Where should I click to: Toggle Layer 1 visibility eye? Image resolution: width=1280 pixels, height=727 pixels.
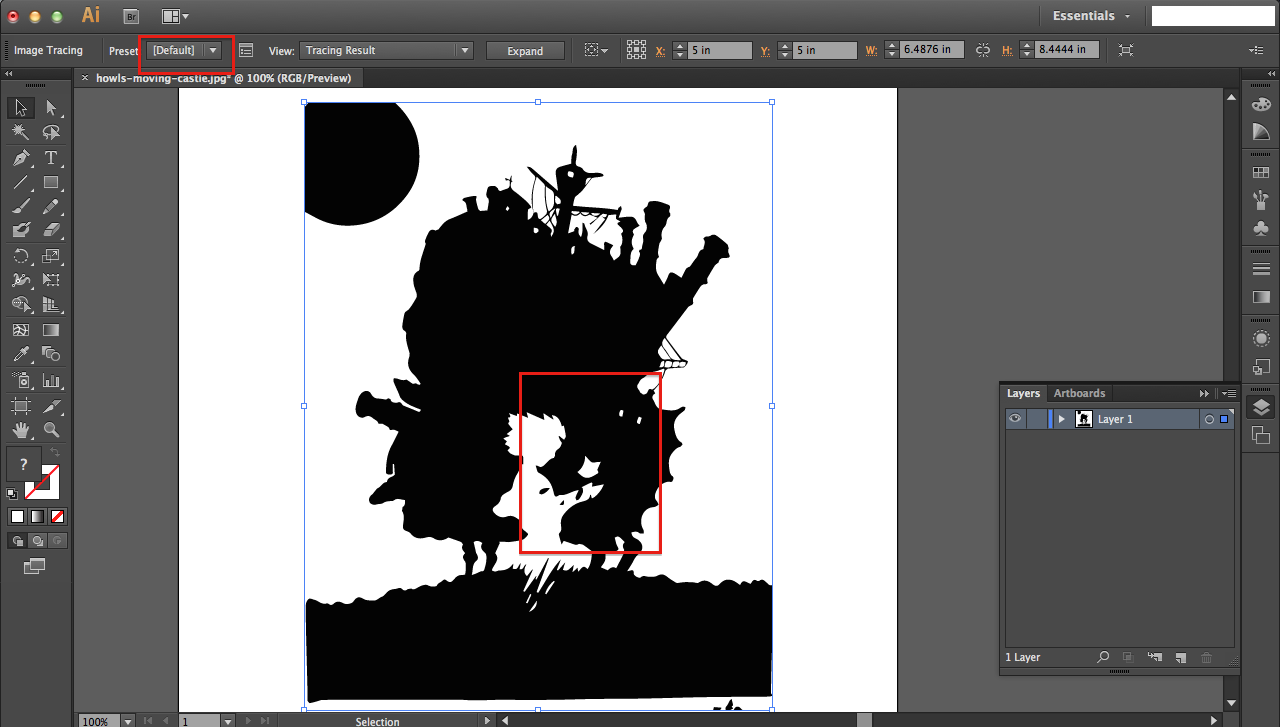tap(1015, 419)
